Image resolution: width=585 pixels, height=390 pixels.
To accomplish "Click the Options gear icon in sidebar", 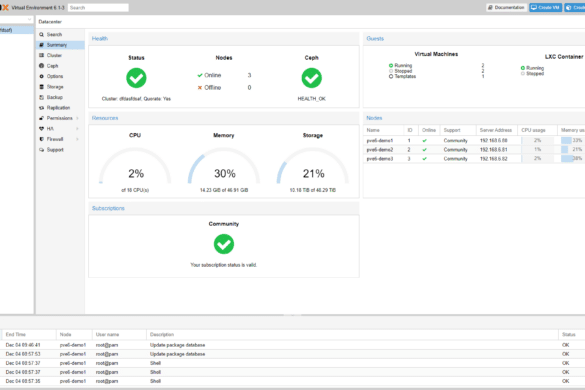I will point(41,76).
